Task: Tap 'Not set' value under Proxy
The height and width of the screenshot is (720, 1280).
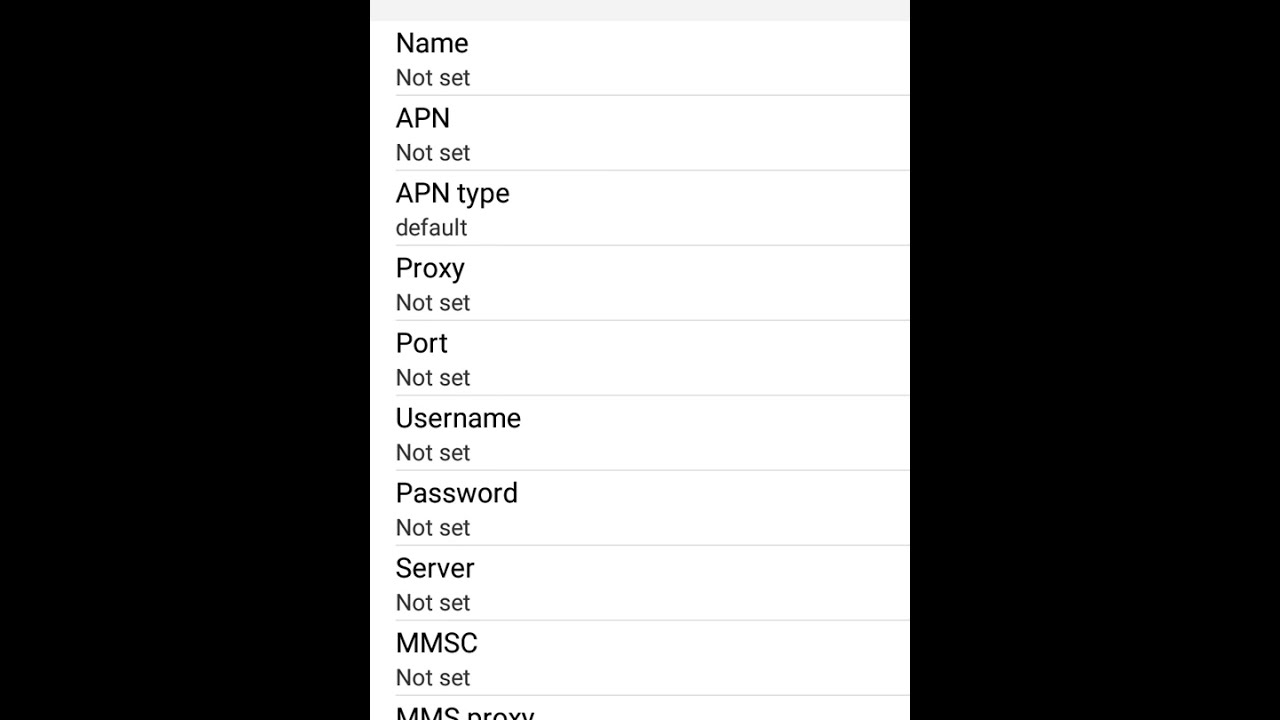Action: tap(433, 303)
